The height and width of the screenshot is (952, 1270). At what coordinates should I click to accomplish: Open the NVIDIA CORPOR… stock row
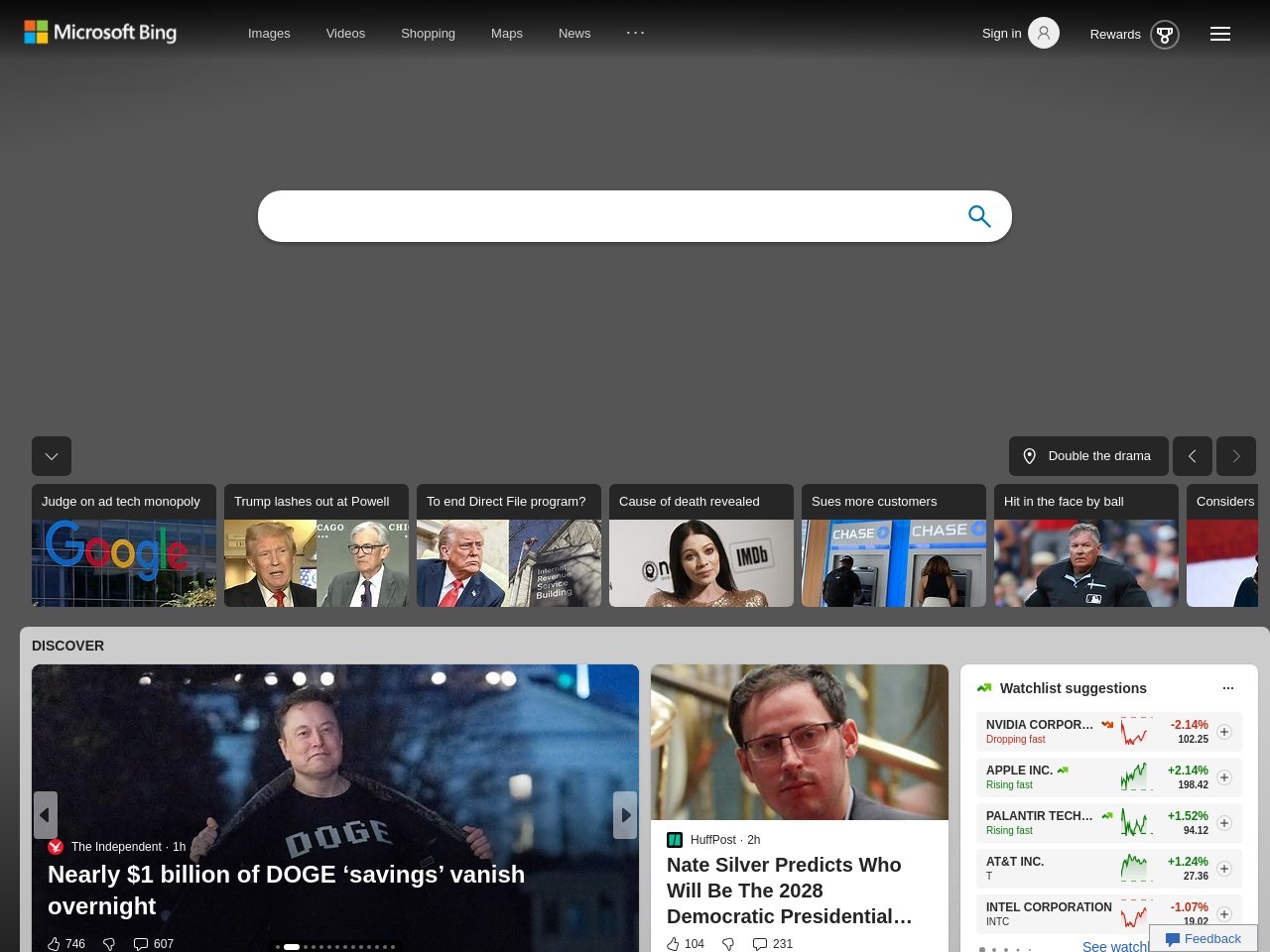coord(1109,732)
